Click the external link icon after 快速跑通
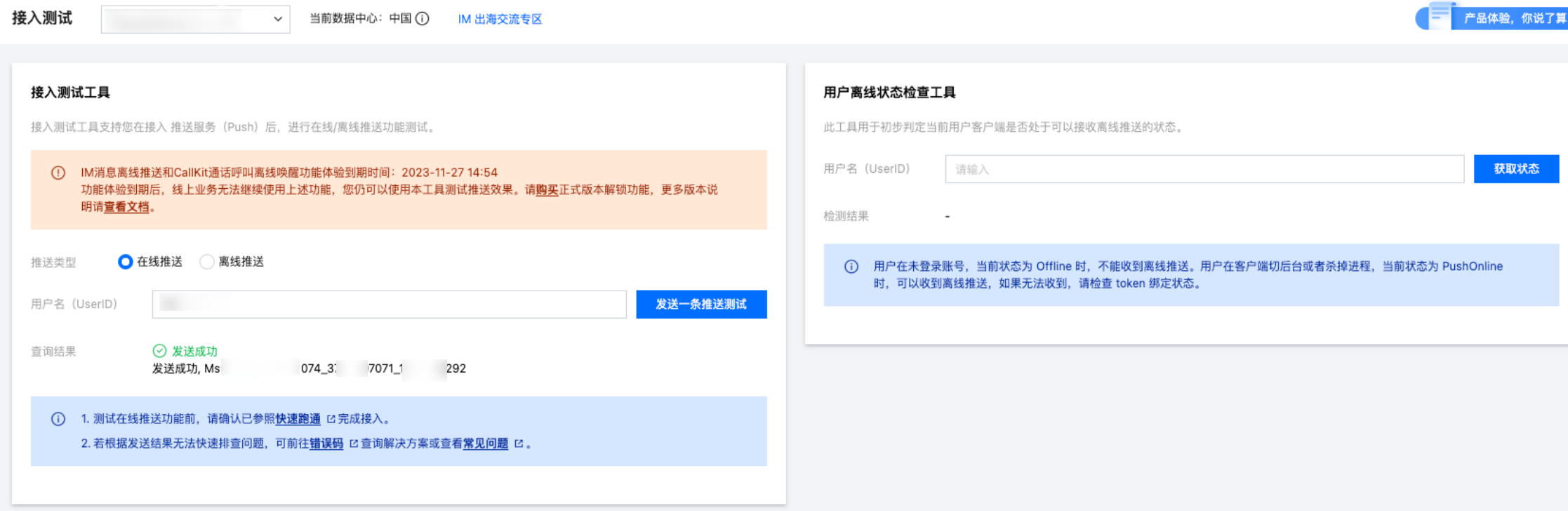 coord(331,419)
